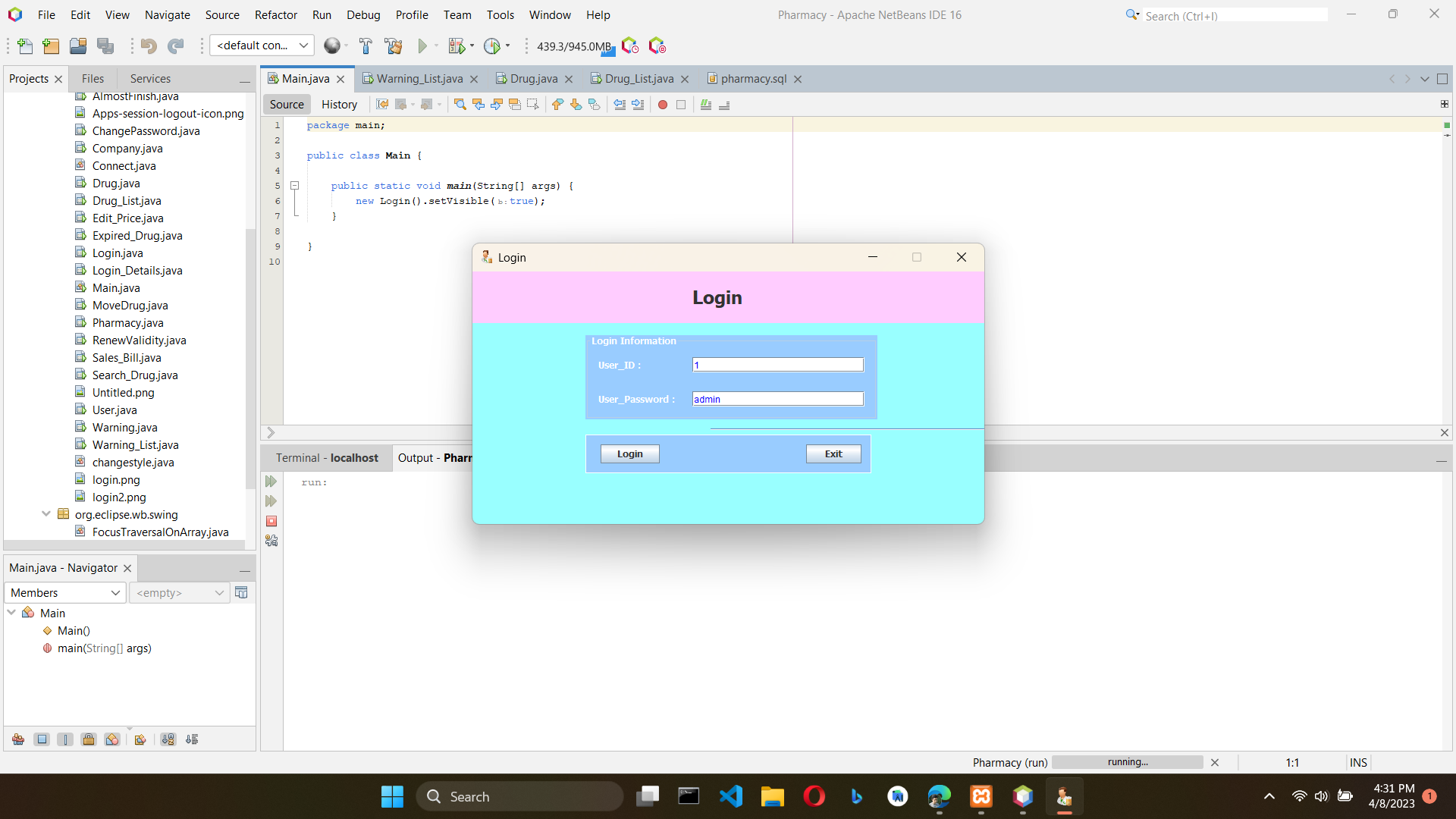Click the red Stop icon in the Output panel
The width and height of the screenshot is (1456, 819).
[271, 521]
